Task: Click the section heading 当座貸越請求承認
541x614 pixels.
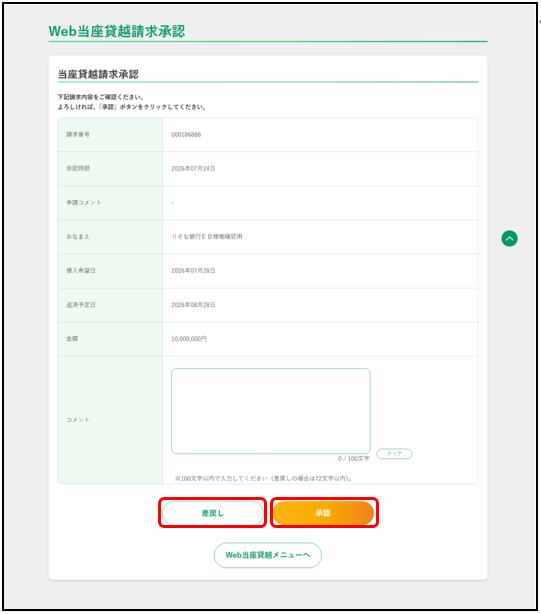Action: click(x=98, y=74)
